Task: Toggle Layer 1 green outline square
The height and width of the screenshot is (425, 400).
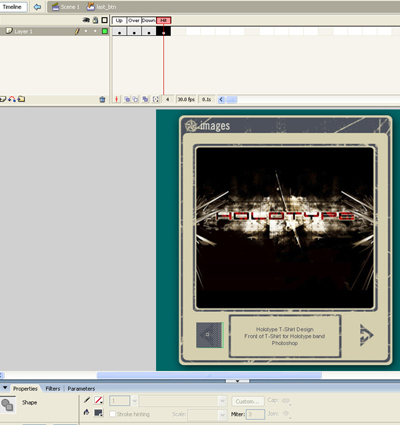Action: pyautogui.click(x=105, y=31)
